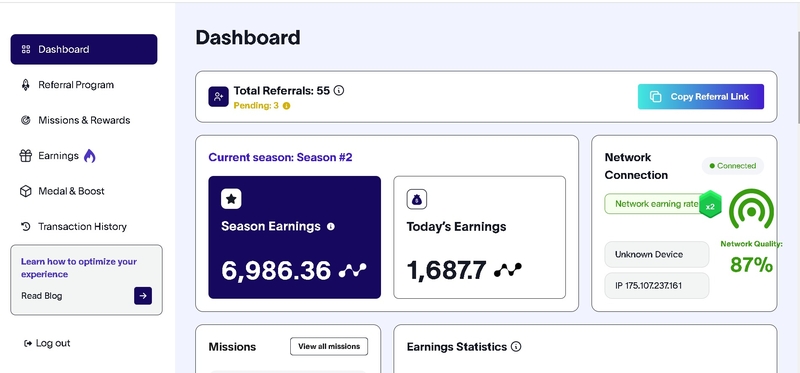
Task: Go to Missions & Rewards page
Action: (x=84, y=120)
